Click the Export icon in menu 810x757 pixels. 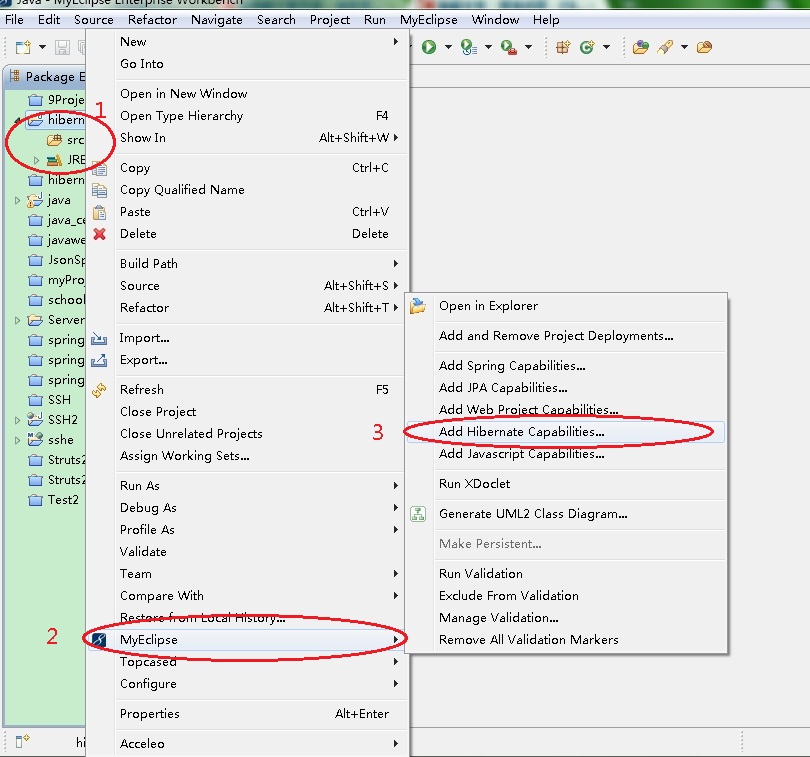[x=99, y=360]
